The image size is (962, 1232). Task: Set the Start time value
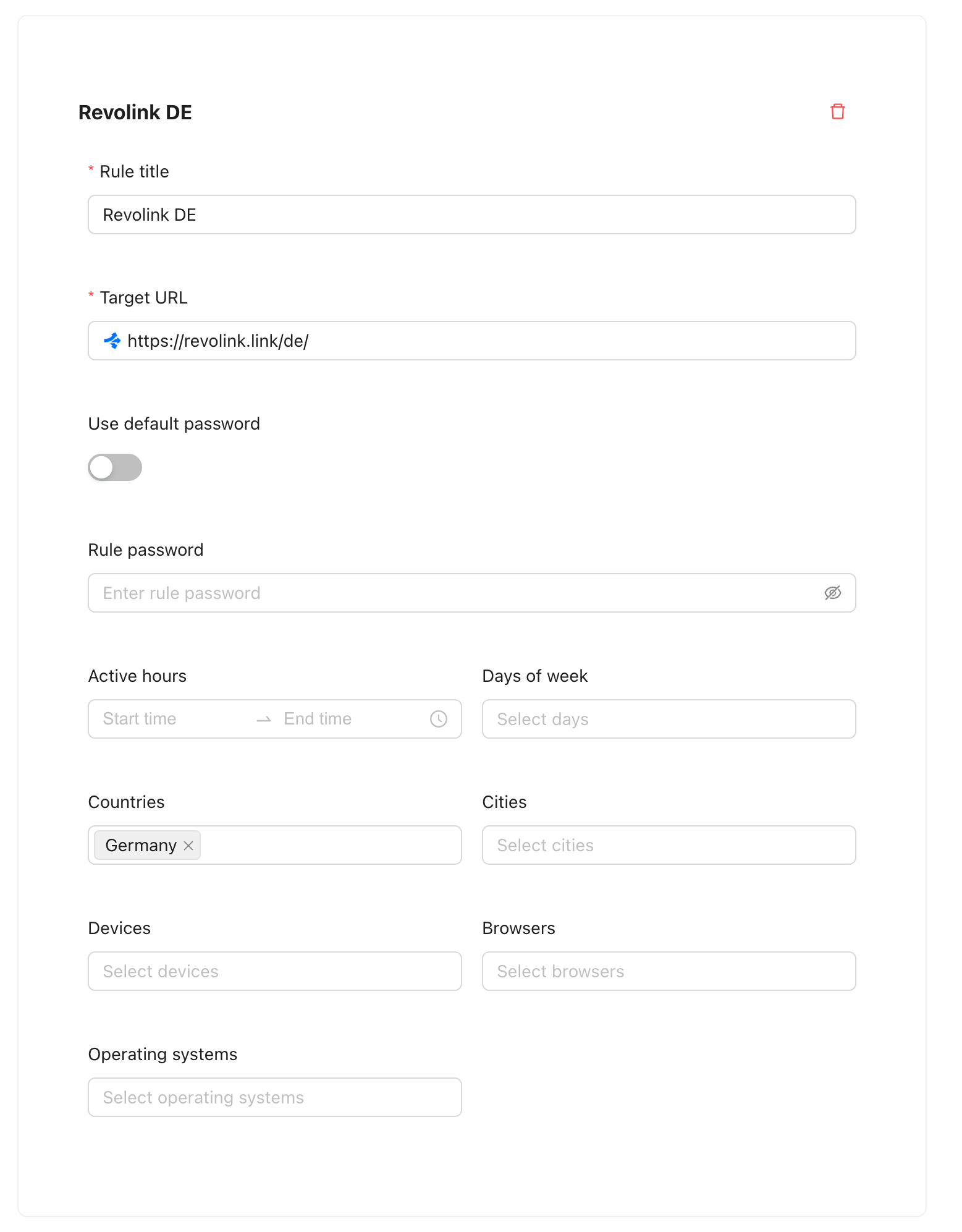pos(173,719)
